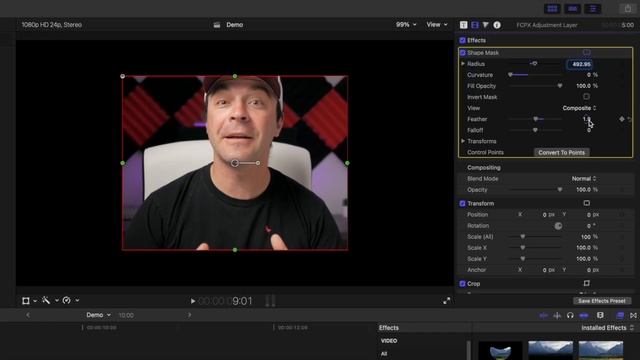
Task: Click the Shape Mask onscreen controls icon
Action: tap(587, 52)
